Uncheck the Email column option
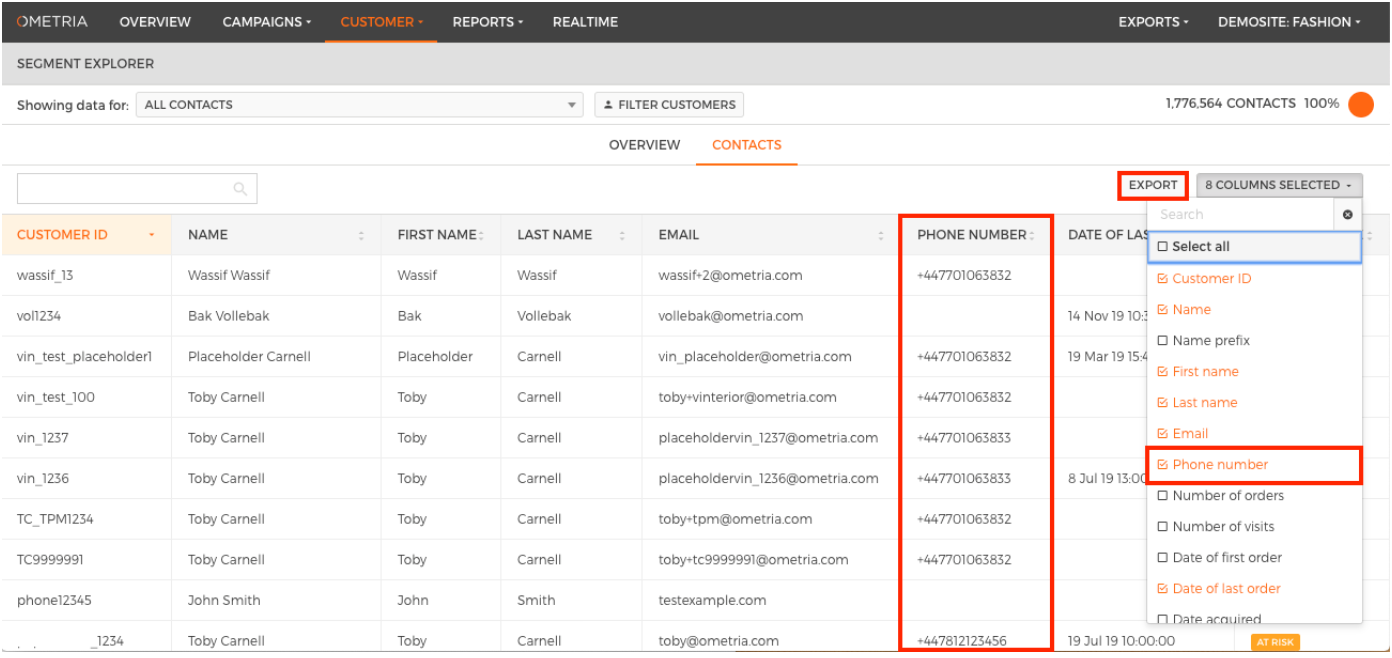The image size is (1392, 658). 1162,433
